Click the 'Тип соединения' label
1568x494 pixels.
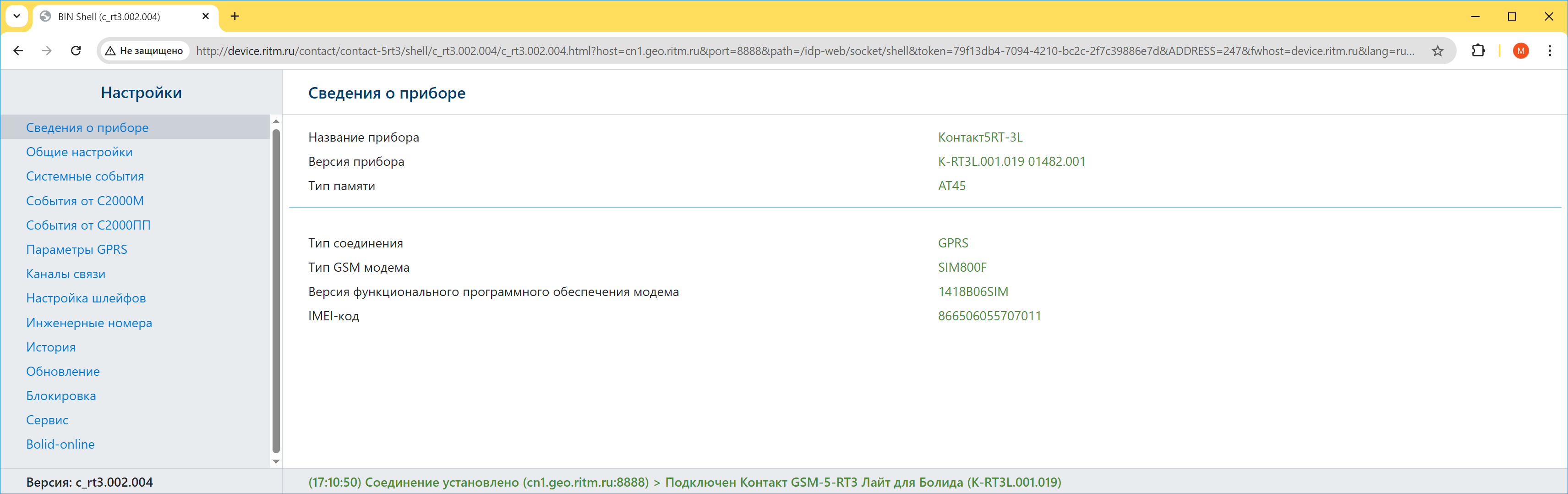[x=355, y=243]
